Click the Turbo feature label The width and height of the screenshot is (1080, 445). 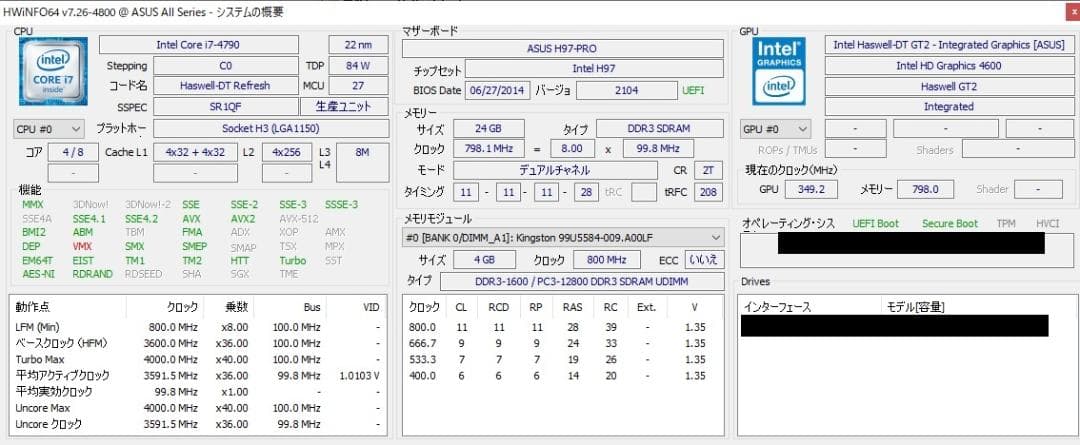click(293, 260)
